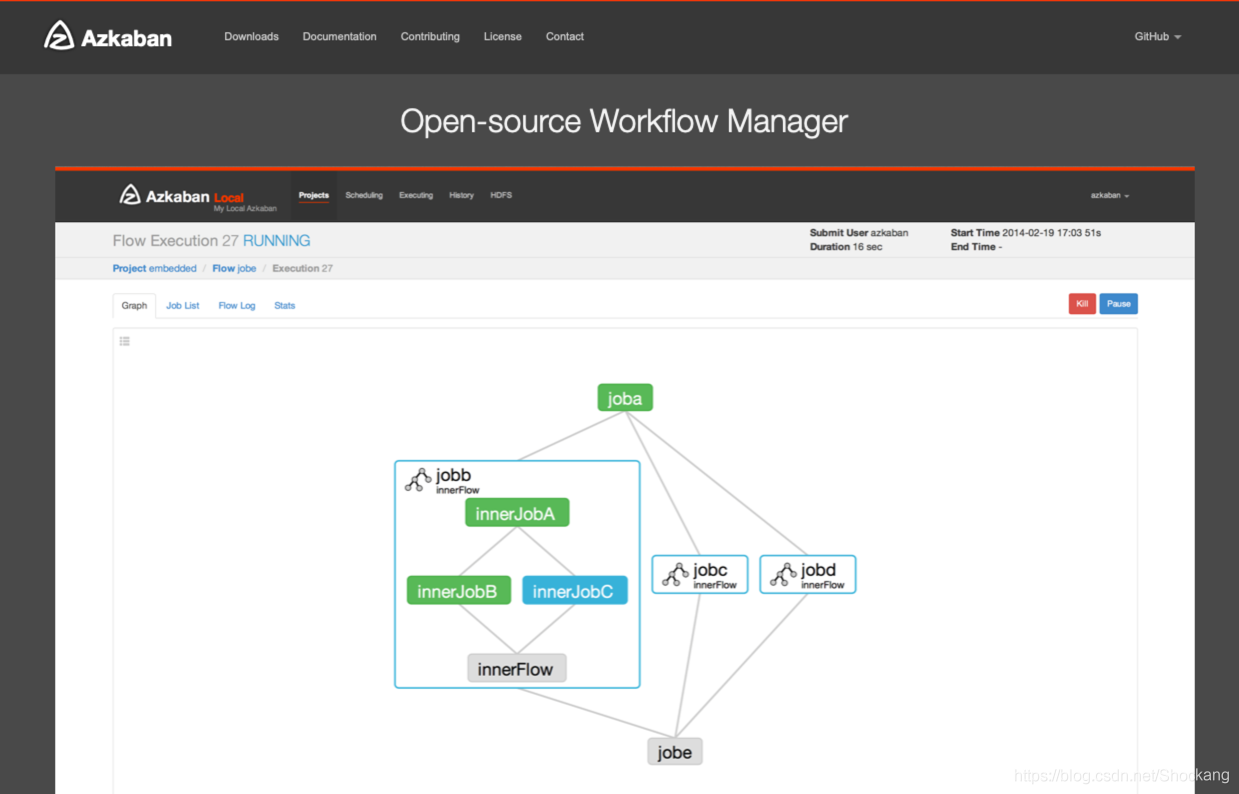Screen dimensions: 1239x794
Task: Open the HDFS browser section
Action: point(501,195)
